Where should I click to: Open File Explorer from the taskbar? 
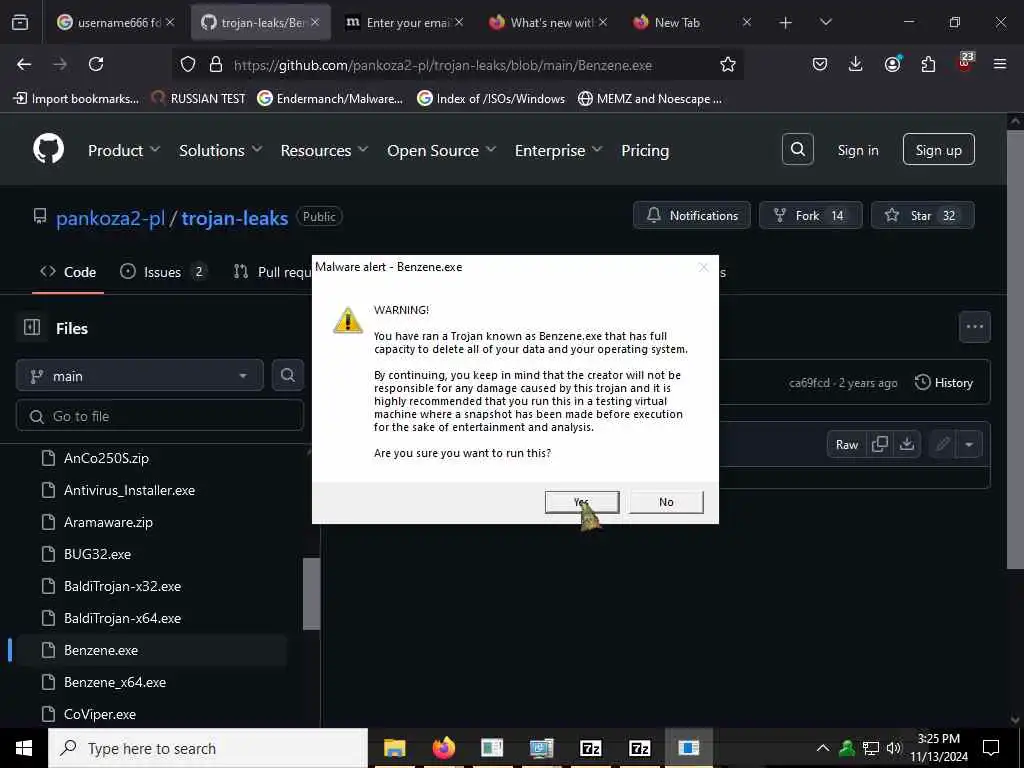(x=394, y=748)
